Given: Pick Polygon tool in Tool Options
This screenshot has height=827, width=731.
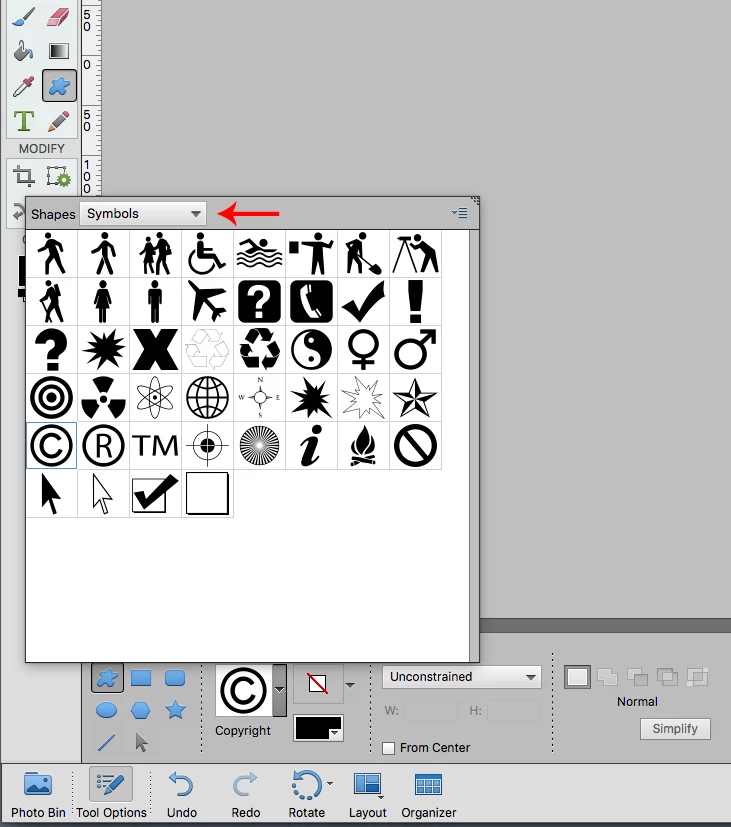Looking at the screenshot, I should (141, 710).
